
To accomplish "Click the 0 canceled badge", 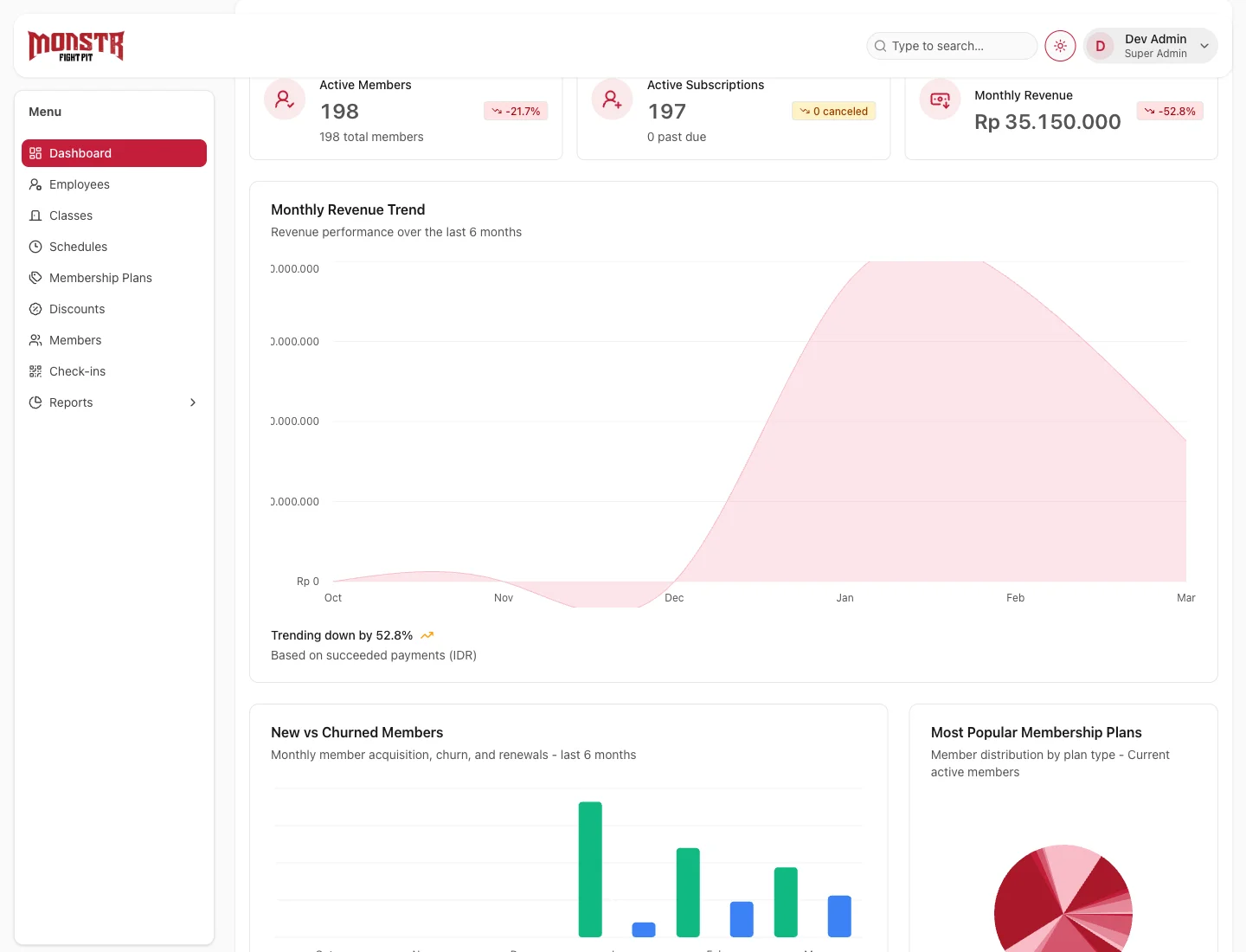I will 833,111.
